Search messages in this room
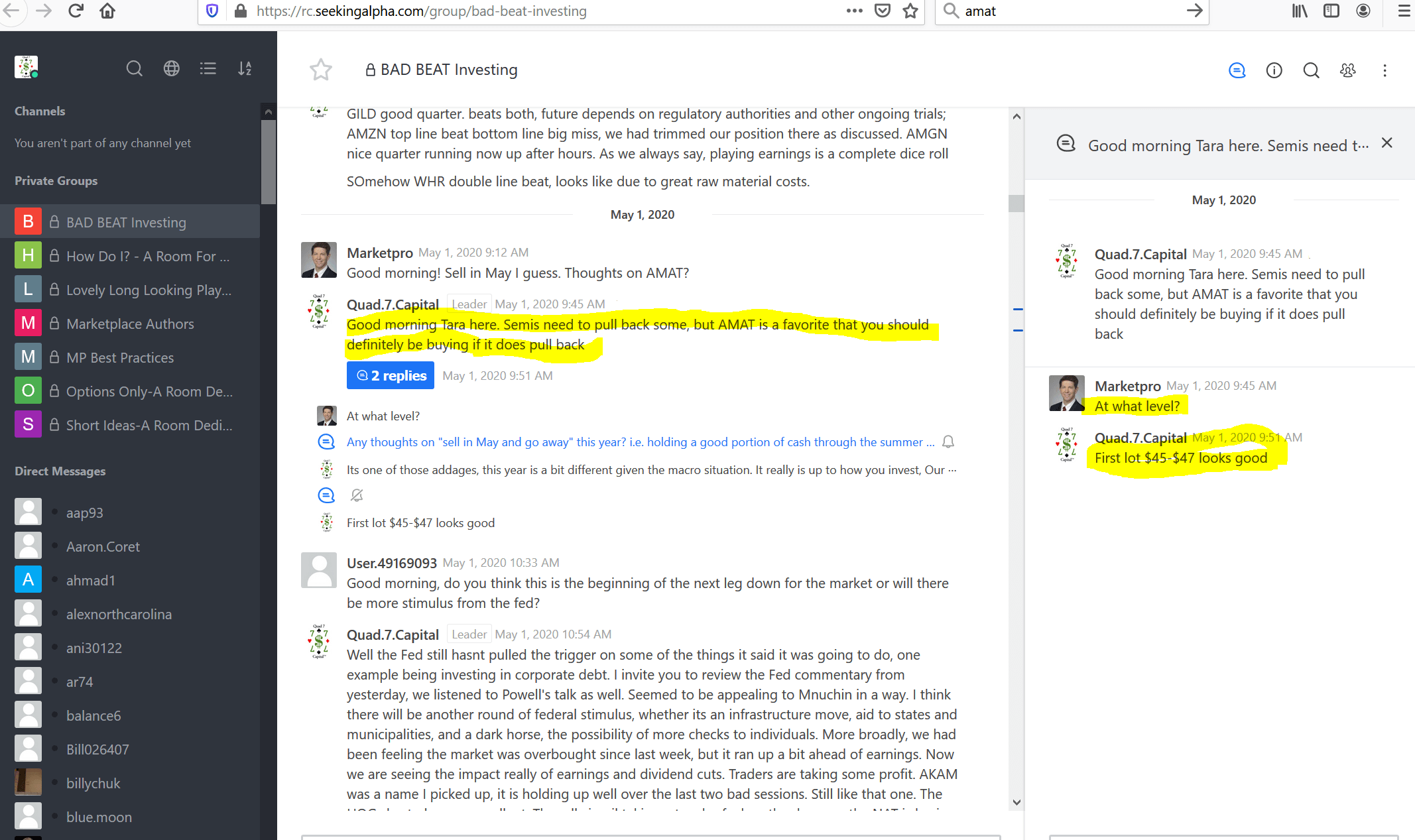Image resolution: width=1415 pixels, height=840 pixels. pos(1311,70)
